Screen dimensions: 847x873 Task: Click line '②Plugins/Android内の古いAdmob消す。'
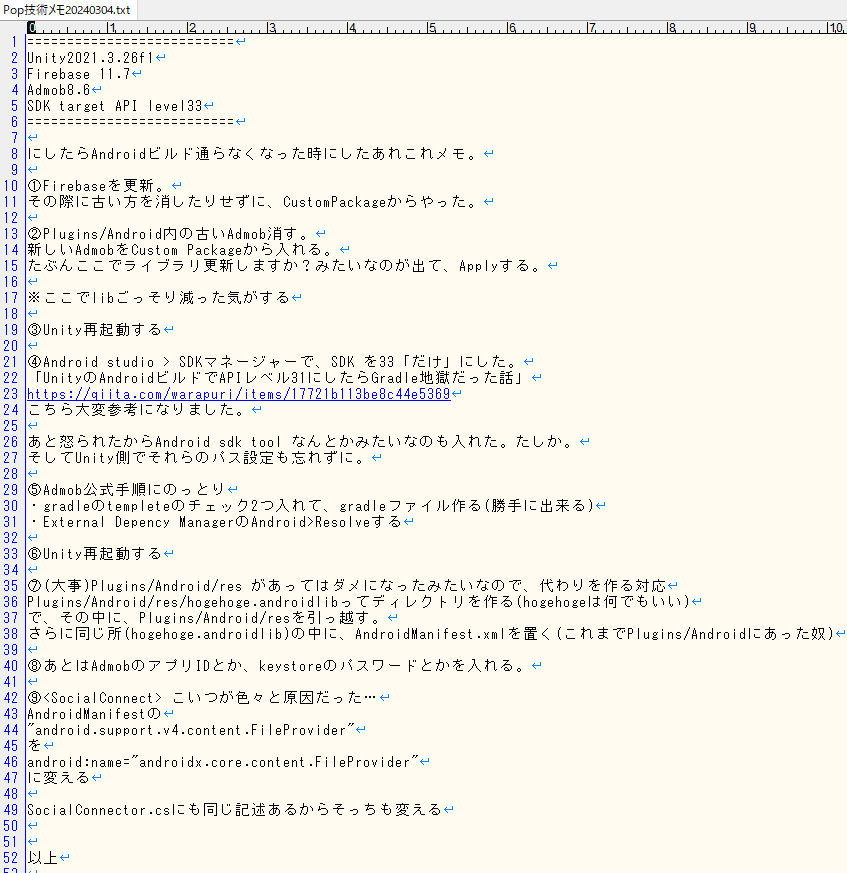[170, 233]
